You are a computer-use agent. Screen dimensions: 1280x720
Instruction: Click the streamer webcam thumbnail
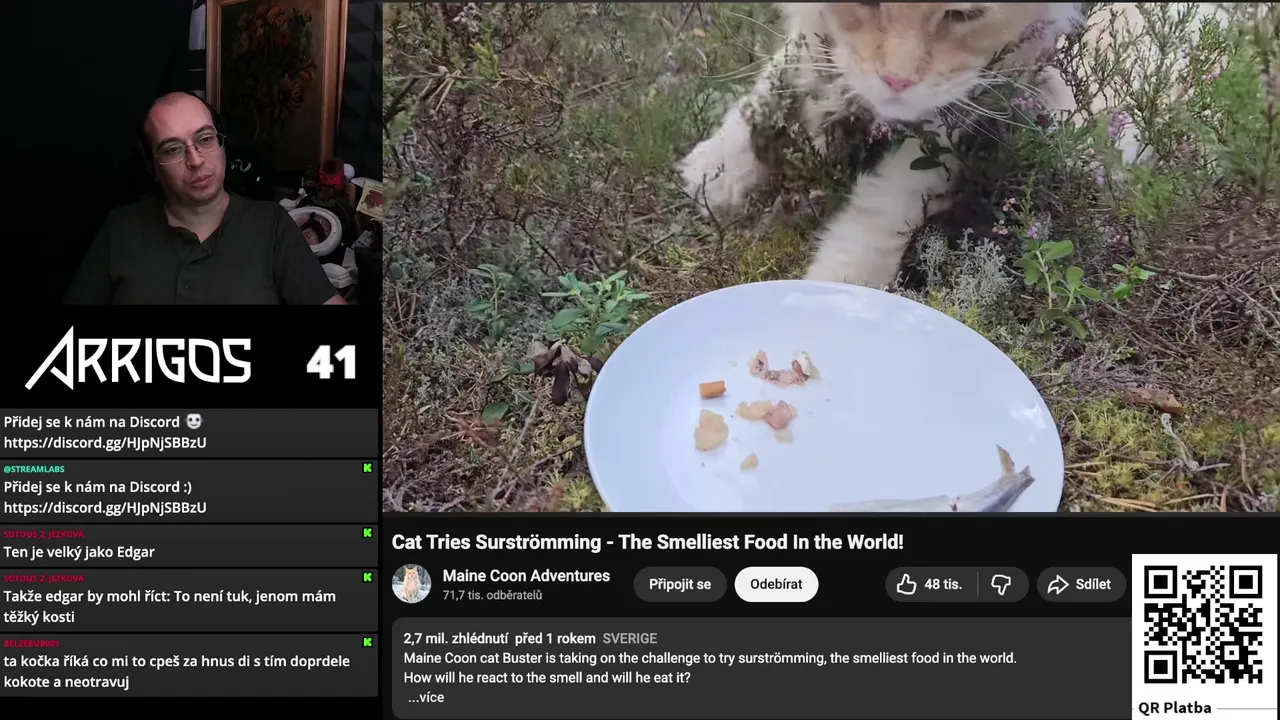(x=190, y=152)
